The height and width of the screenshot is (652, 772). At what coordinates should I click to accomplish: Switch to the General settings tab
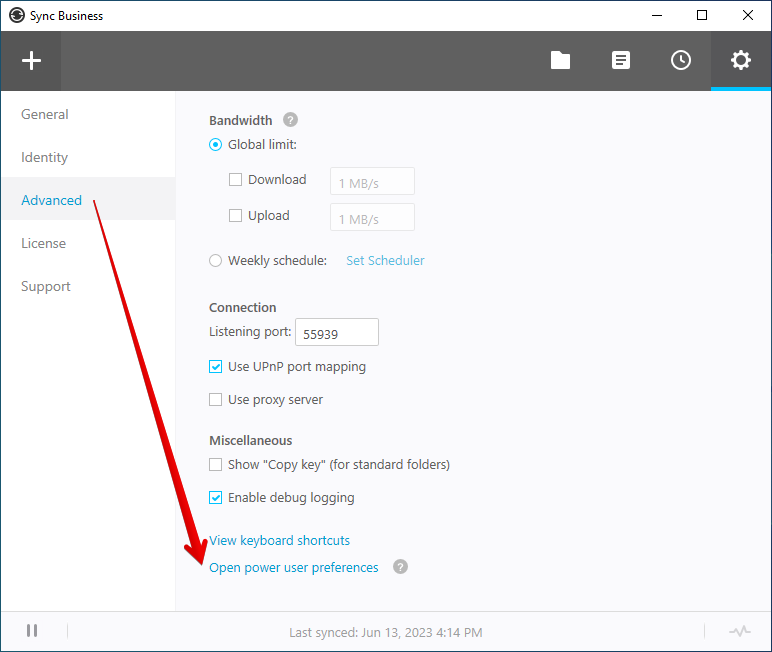45,115
